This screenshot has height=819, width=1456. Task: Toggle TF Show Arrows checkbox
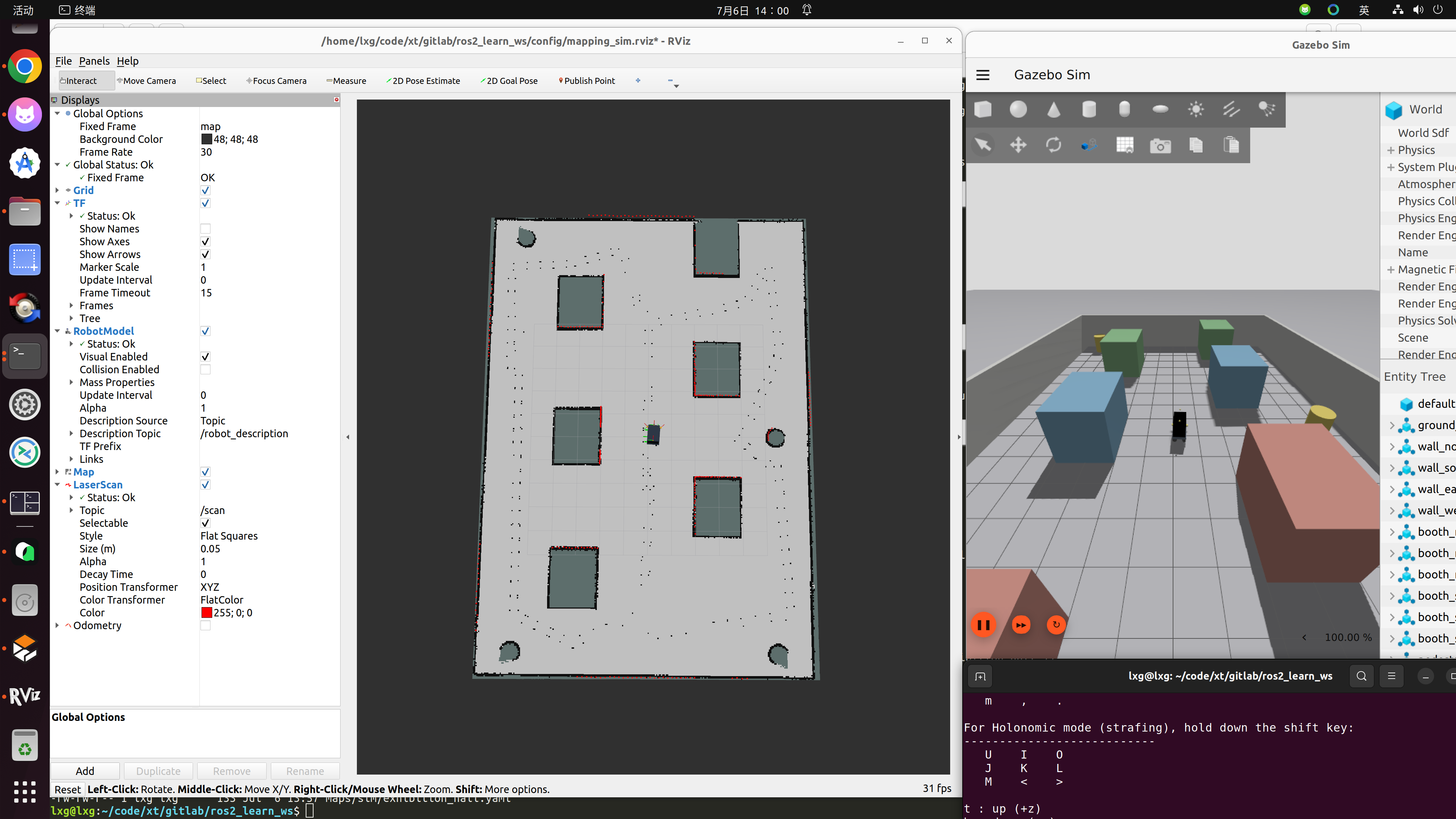pyautogui.click(x=205, y=255)
